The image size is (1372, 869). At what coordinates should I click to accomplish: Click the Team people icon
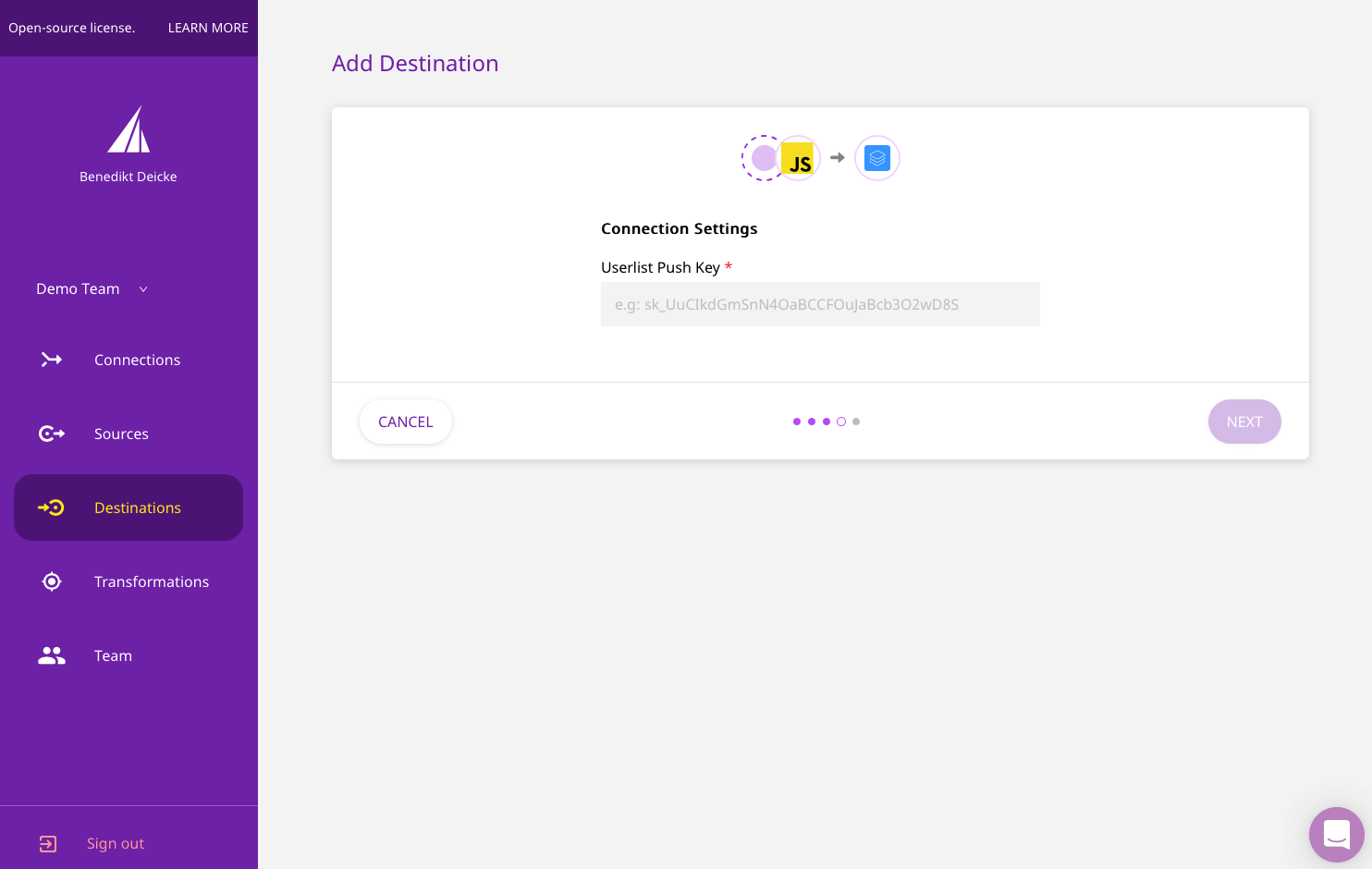click(x=51, y=655)
